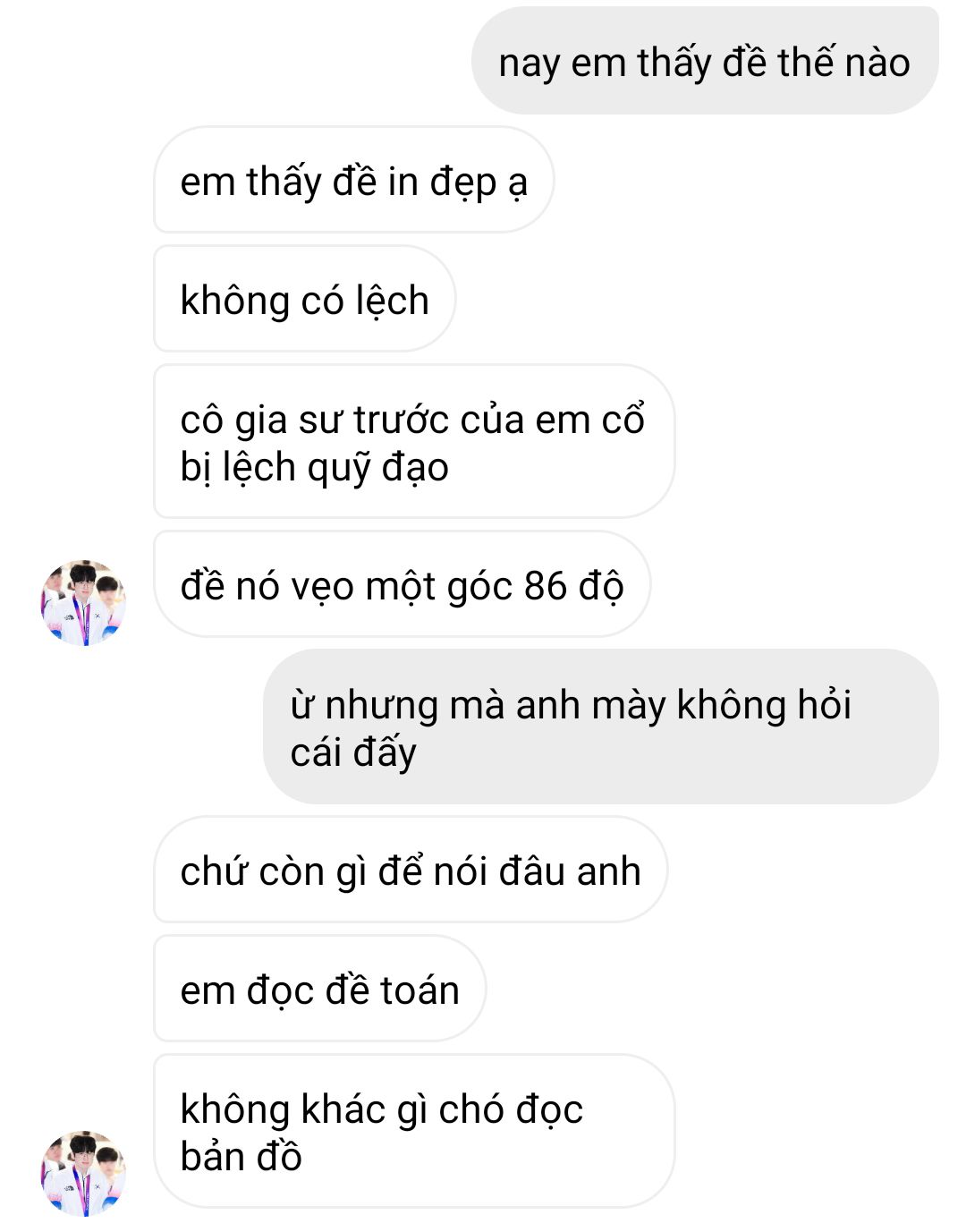Click the number '86' in the message
The height and width of the screenshot is (1232, 966).
[546, 586]
